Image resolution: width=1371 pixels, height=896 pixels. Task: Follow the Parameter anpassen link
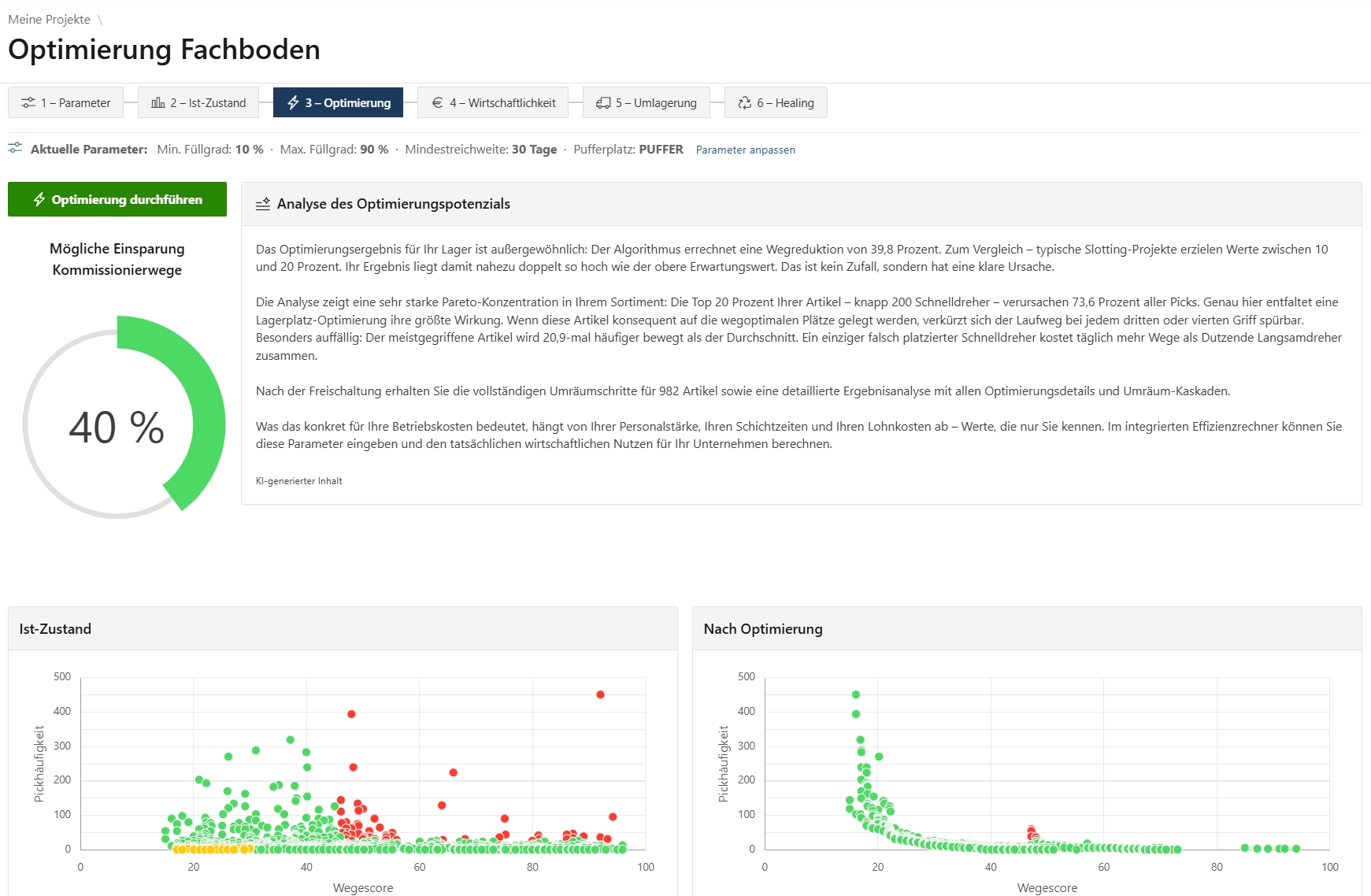pos(746,150)
